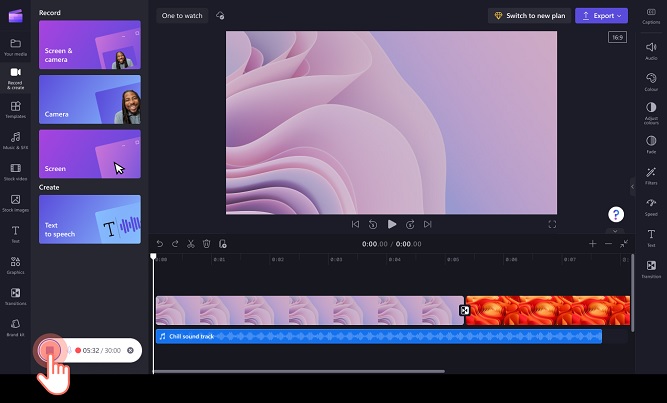This screenshot has height=403, width=667.
Task: Click Switch to new plan button
Action: click(x=529, y=16)
